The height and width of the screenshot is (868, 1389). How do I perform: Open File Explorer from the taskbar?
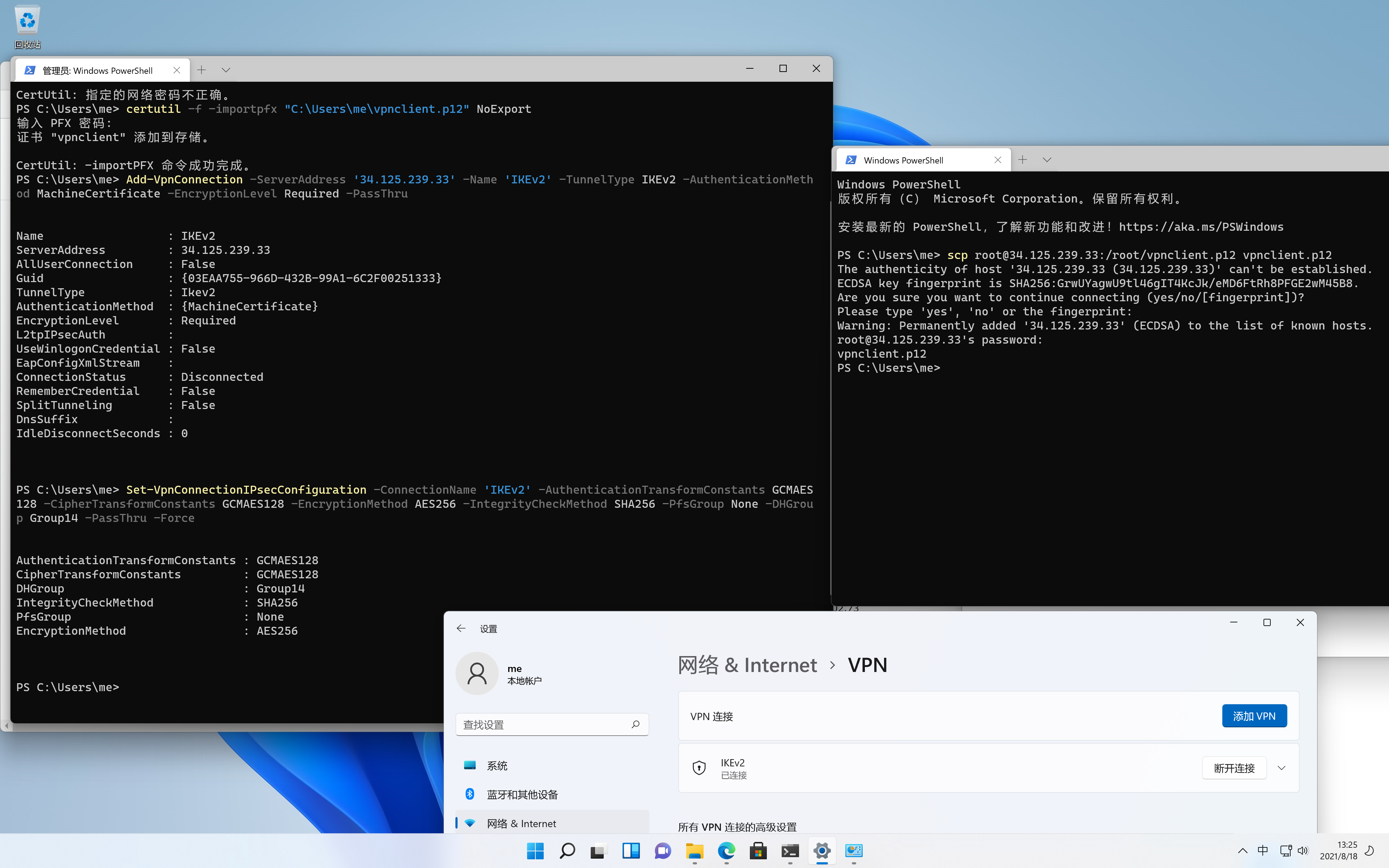pos(694,851)
